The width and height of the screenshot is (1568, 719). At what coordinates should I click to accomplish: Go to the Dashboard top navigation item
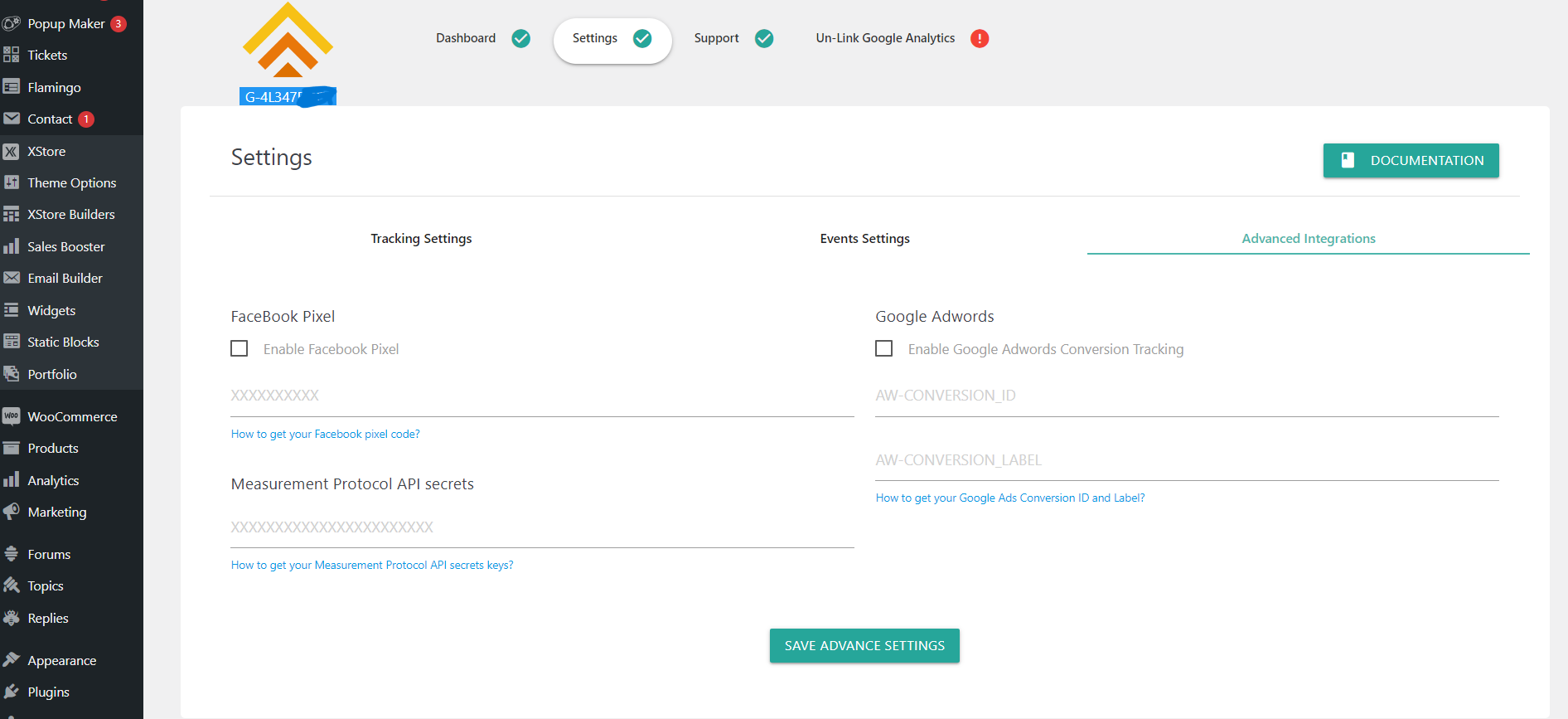click(466, 38)
